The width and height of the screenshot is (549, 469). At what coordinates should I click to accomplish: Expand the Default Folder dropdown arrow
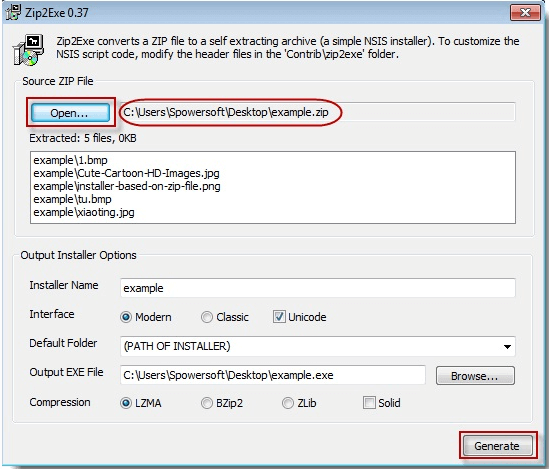(x=507, y=346)
